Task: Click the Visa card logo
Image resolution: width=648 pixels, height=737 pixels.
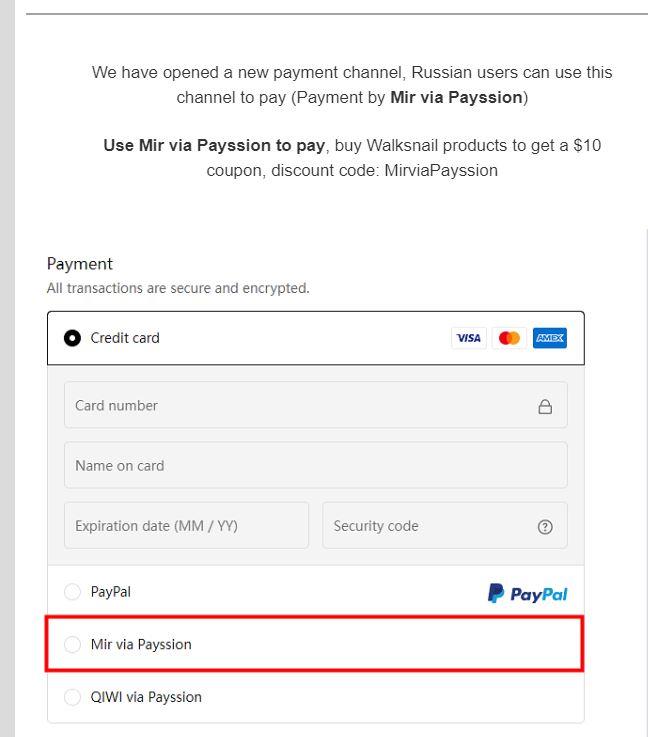Action: coord(468,338)
